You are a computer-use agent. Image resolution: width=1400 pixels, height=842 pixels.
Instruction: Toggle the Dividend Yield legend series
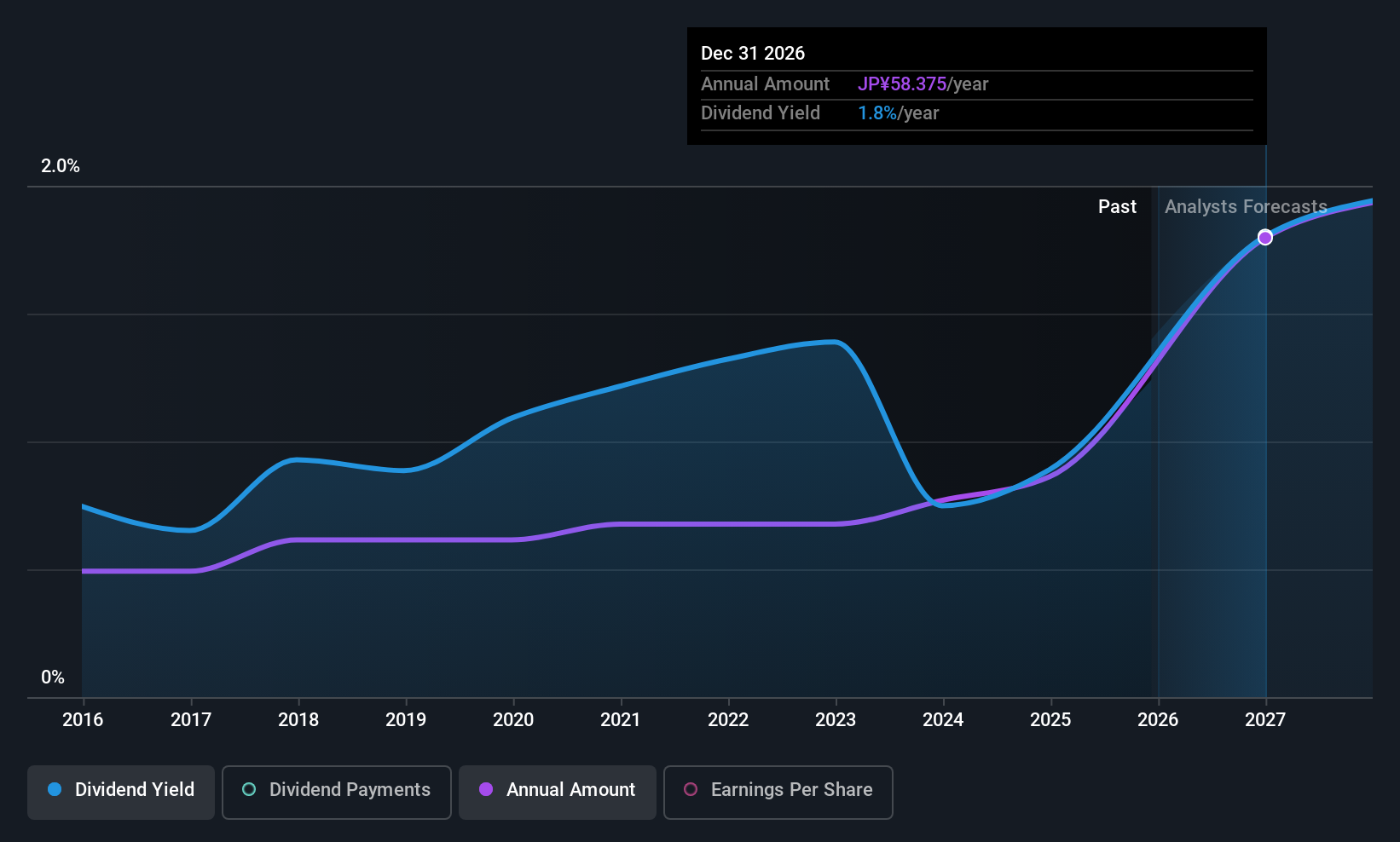121,792
